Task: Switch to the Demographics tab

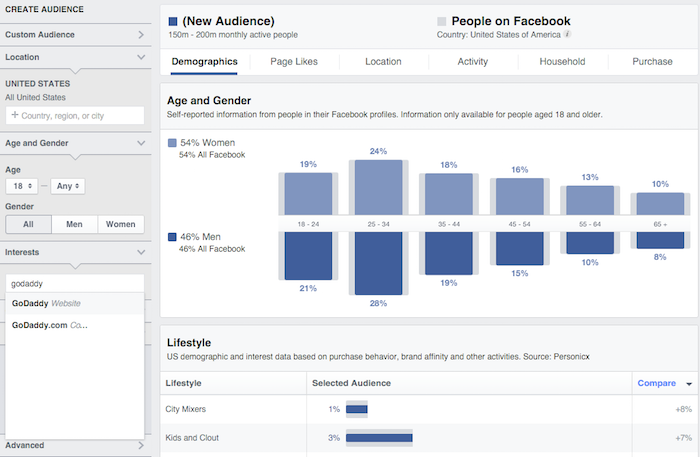Action: tap(204, 62)
